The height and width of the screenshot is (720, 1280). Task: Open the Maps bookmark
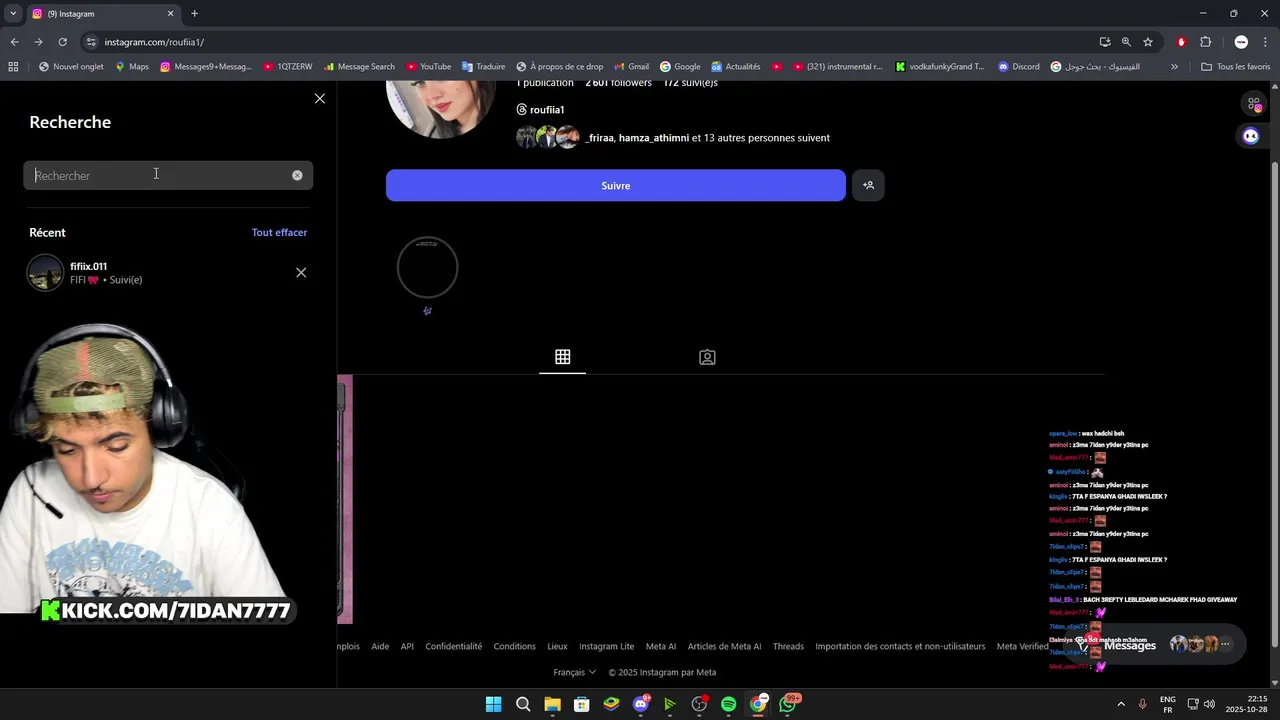click(131, 67)
